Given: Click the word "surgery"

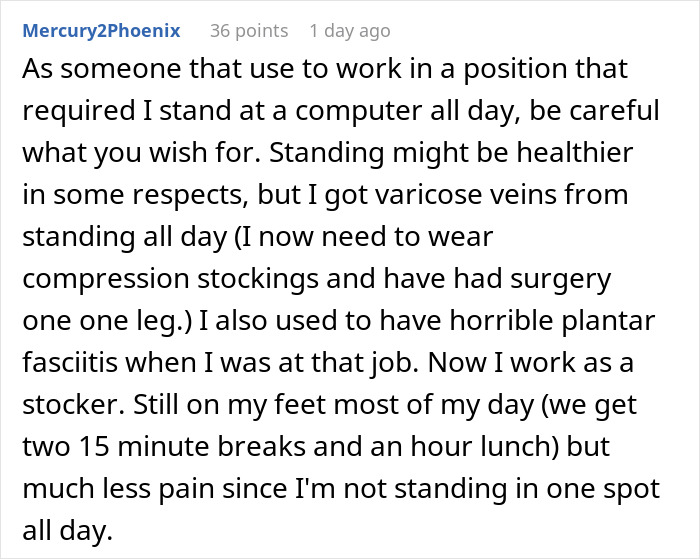Looking at the screenshot, I should coord(563,282).
